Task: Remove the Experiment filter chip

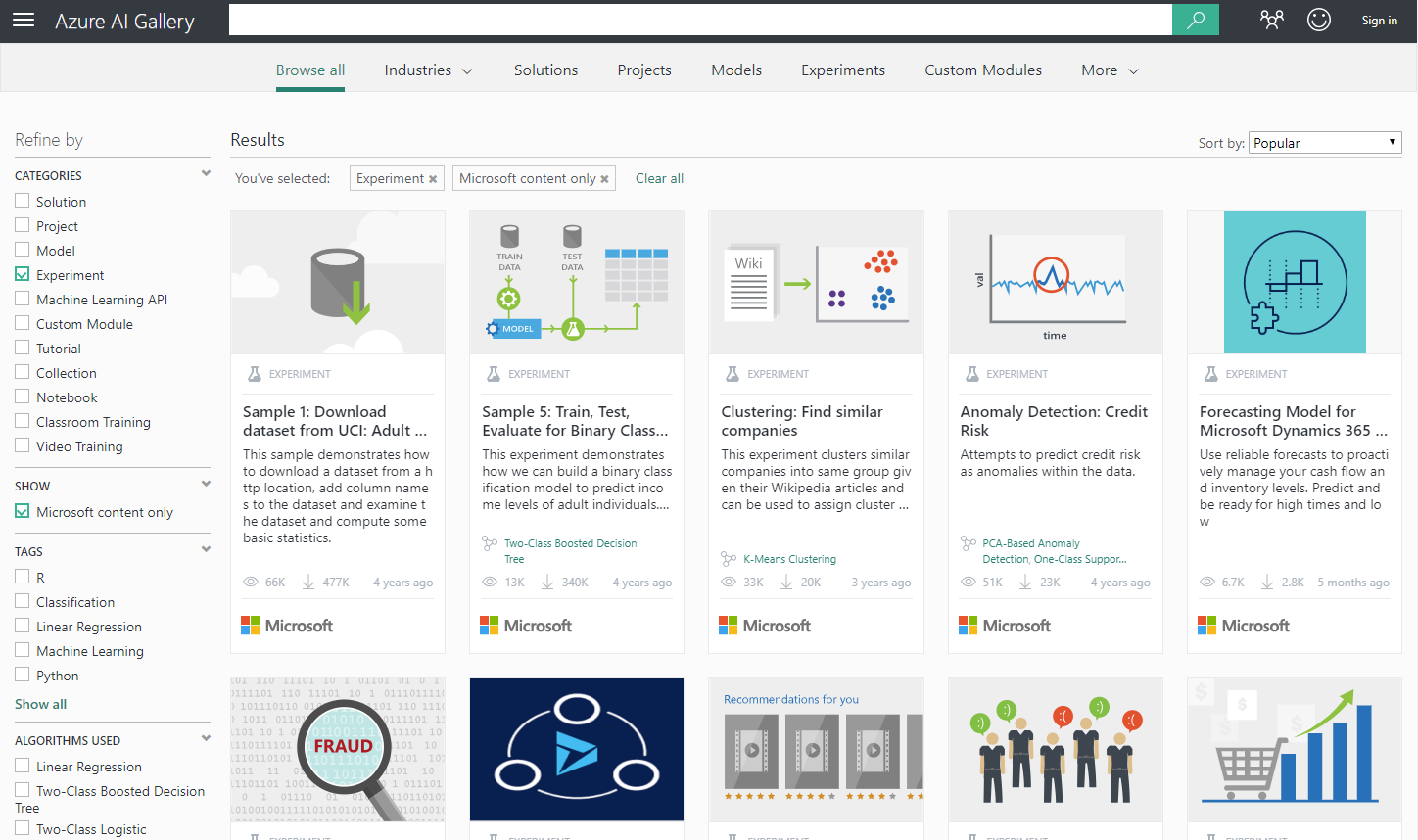Action: (x=434, y=179)
